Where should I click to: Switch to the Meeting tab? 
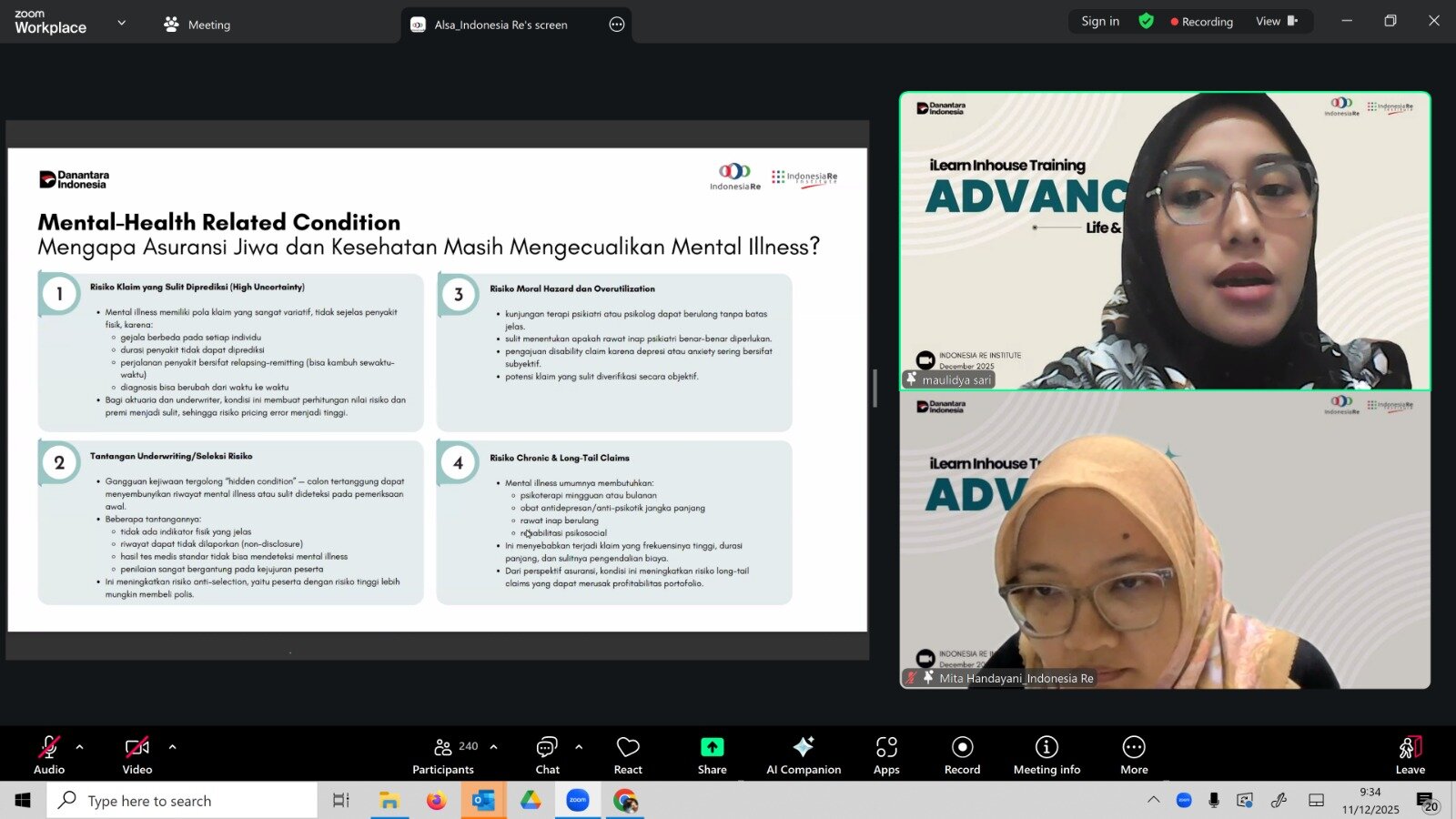pyautogui.click(x=197, y=25)
